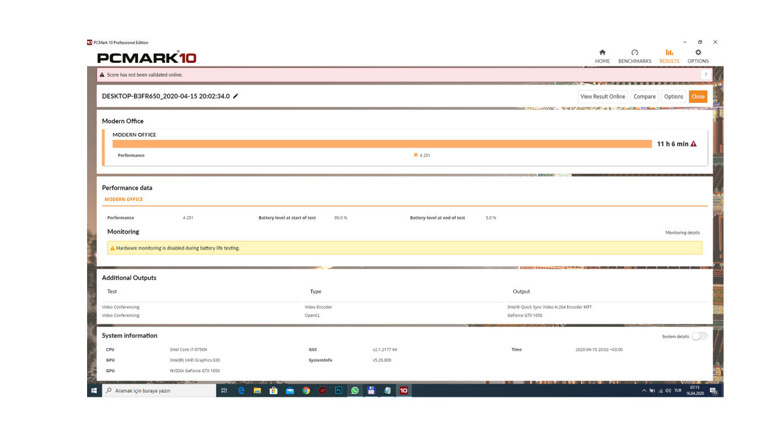Switch to the Results section
This screenshot has width=774, height=435.
(x=669, y=56)
